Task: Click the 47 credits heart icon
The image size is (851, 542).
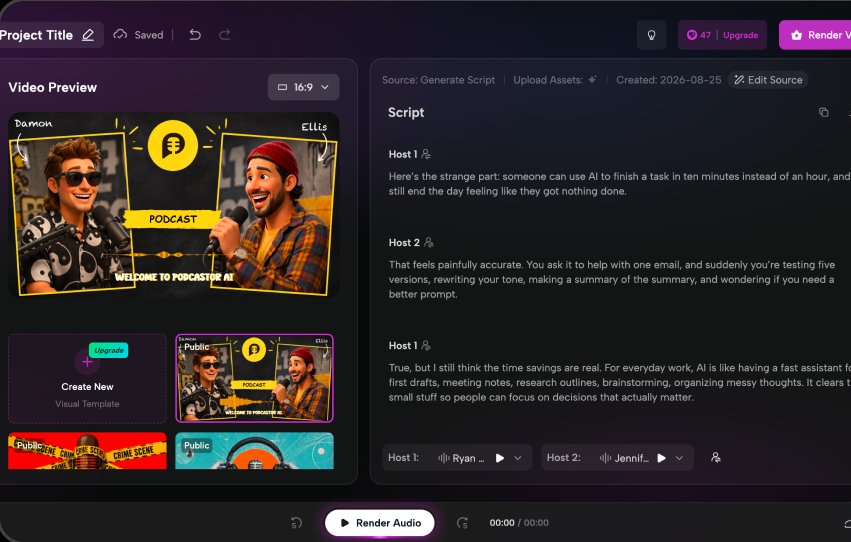Action: click(x=691, y=35)
